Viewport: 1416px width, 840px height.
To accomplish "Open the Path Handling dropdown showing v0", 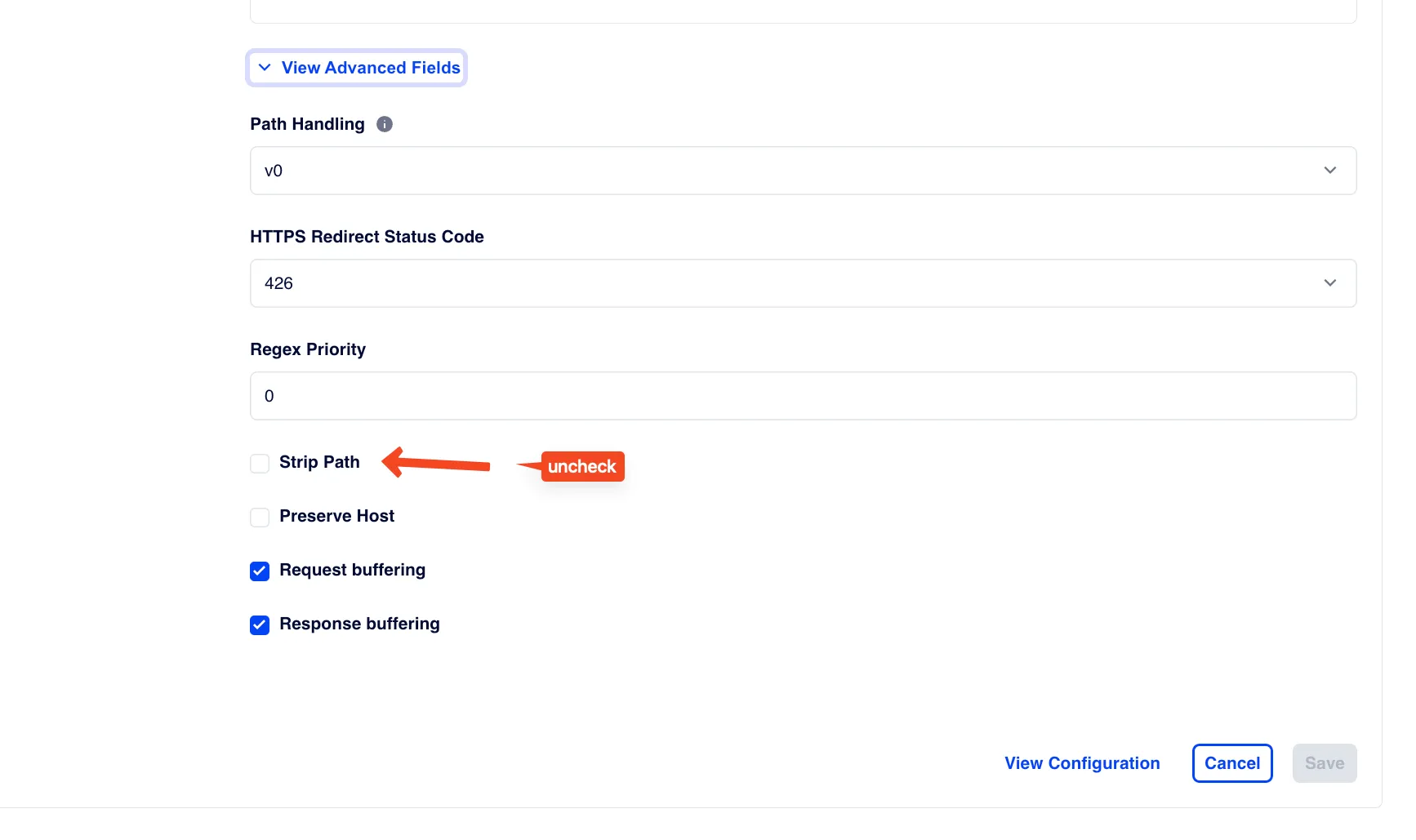I will click(803, 171).
